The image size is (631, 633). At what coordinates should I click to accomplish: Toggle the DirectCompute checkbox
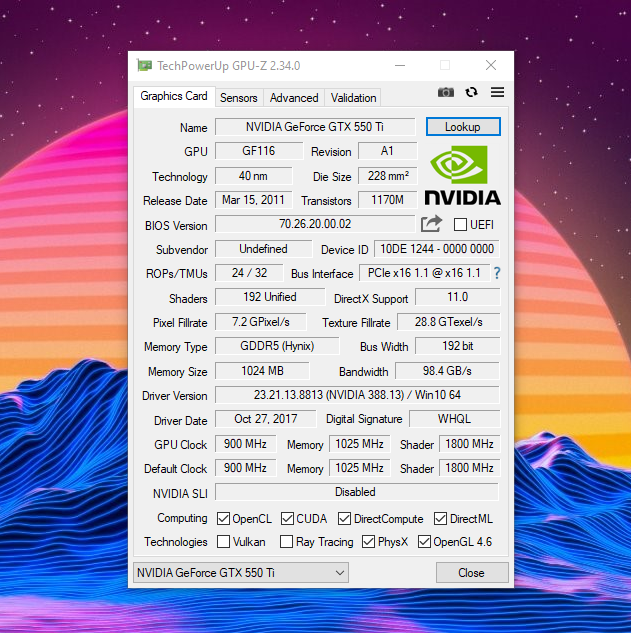(x=344, y=518)
